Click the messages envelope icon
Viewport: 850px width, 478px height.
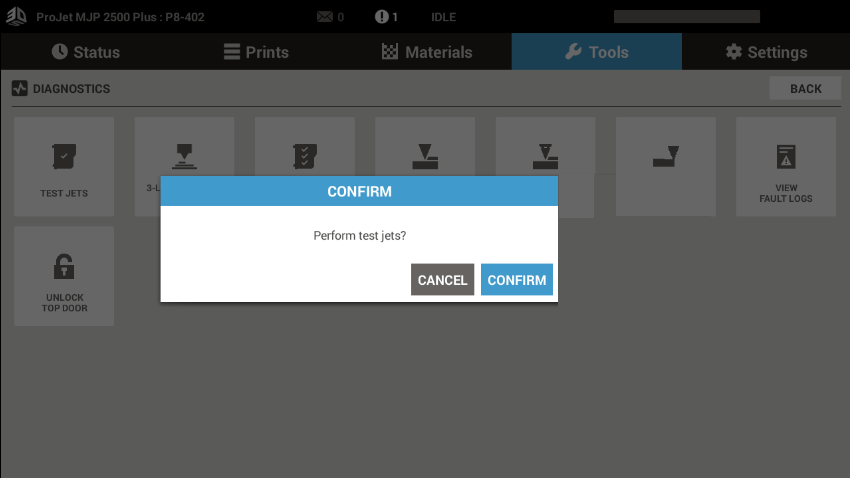coord(325,17)
